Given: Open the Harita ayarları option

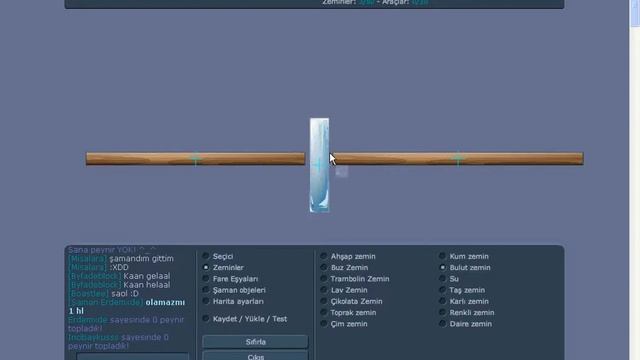Looking at the screenshot, I should coord(206,301).
